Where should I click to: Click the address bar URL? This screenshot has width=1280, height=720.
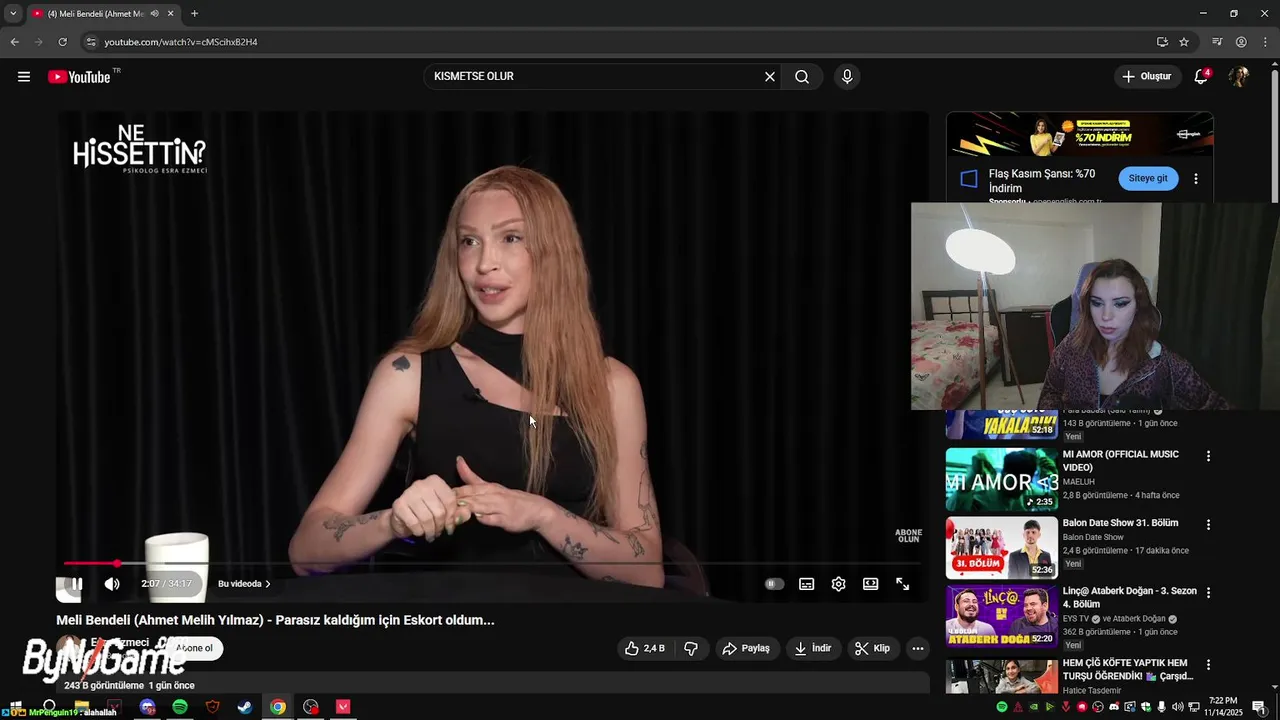click(181, 42)
